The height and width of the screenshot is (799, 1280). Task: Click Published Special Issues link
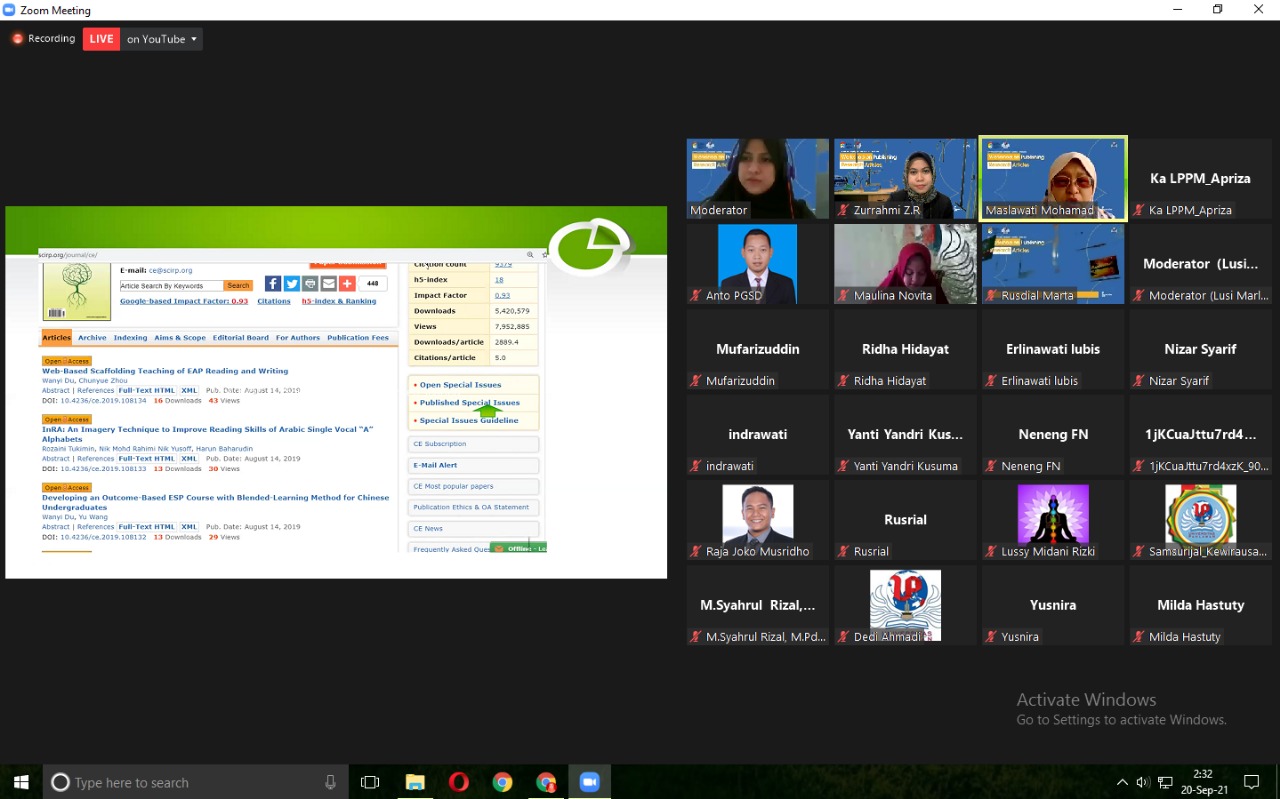(469, 403)
